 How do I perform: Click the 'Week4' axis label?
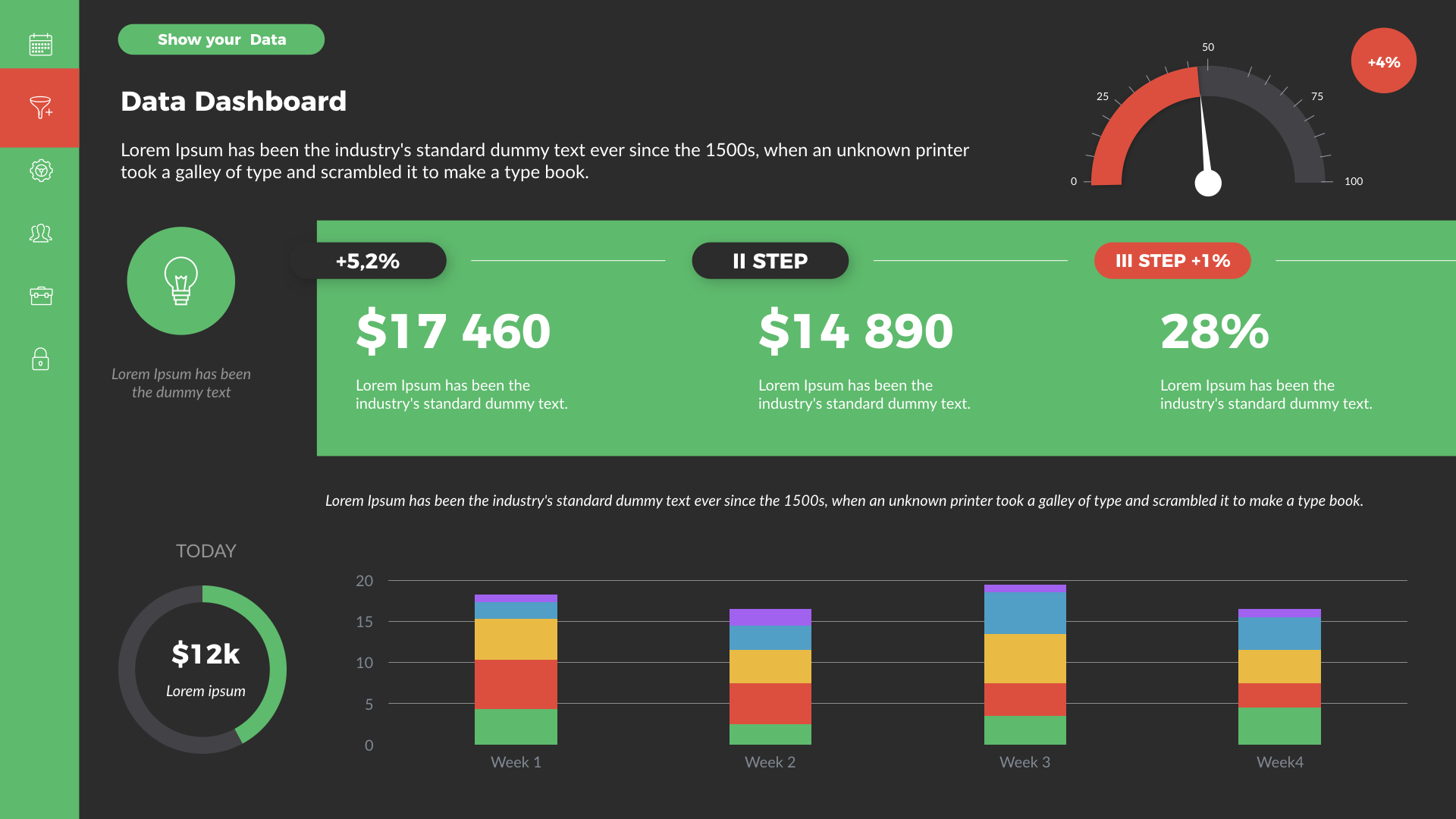1279,762
